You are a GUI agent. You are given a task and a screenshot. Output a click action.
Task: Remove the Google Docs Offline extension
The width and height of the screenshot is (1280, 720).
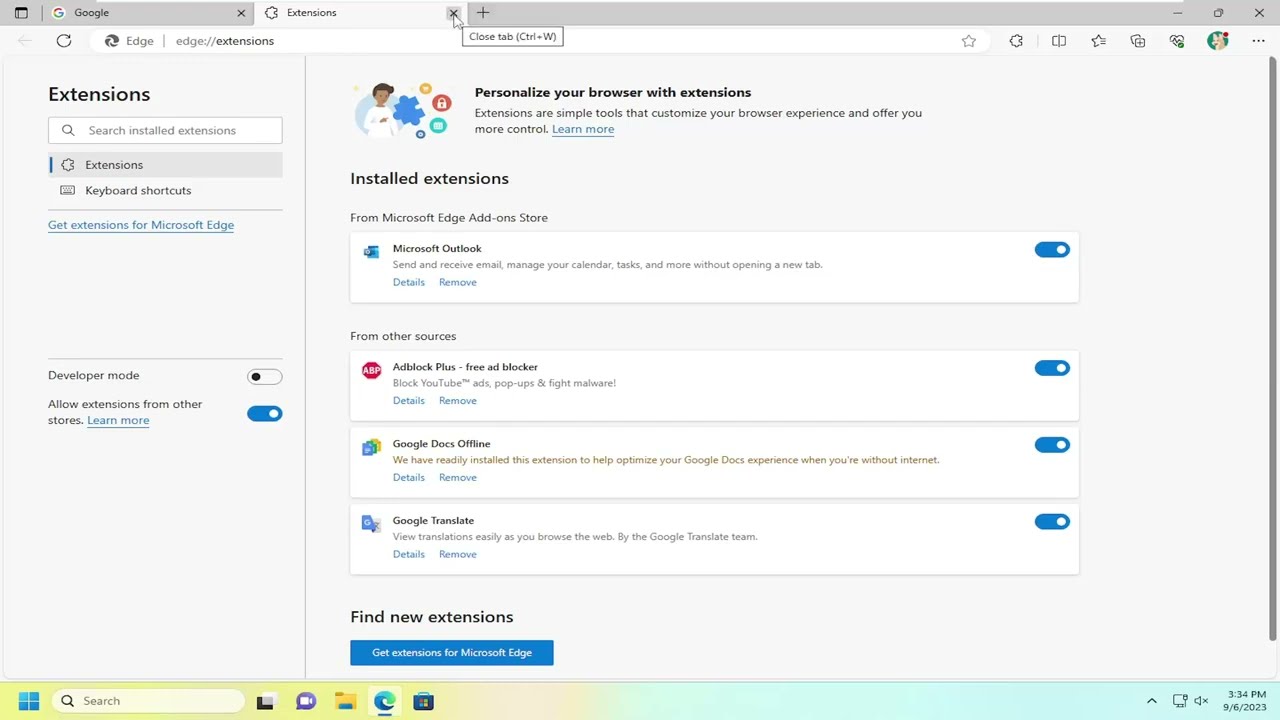[x=458, y=477]
